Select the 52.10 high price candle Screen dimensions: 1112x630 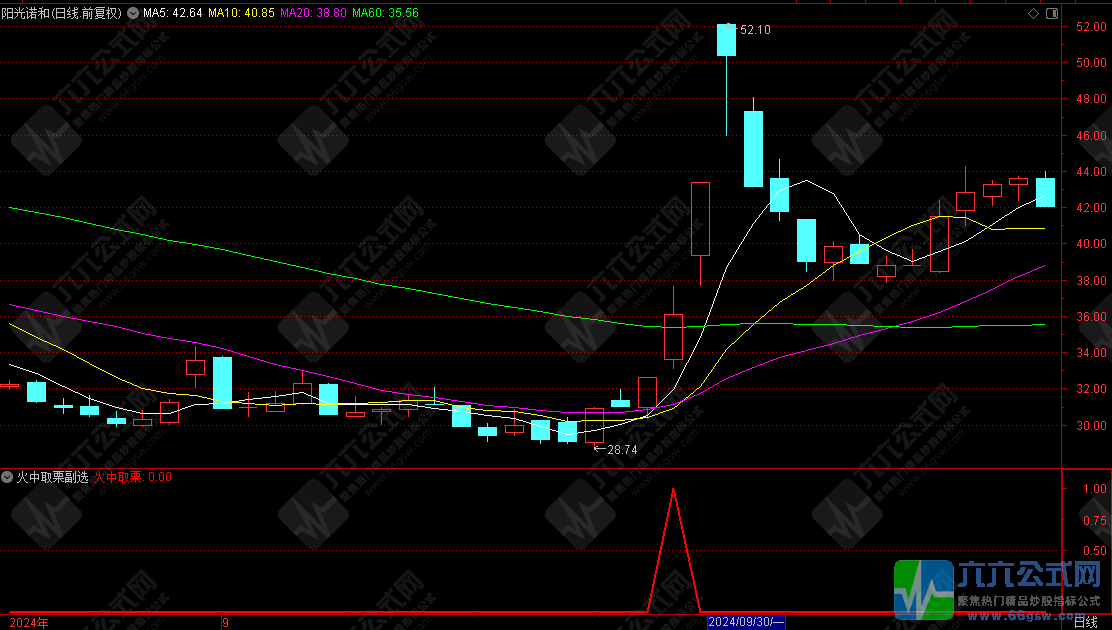[726, 40]
